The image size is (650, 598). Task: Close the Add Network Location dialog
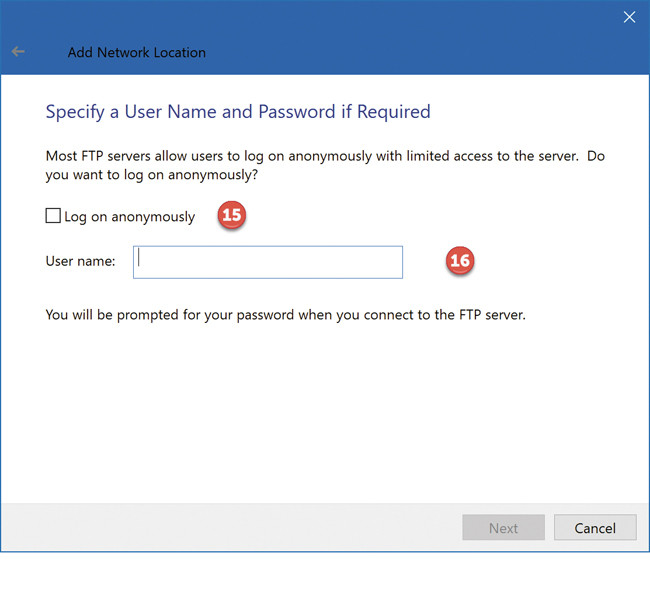point(629,17)
